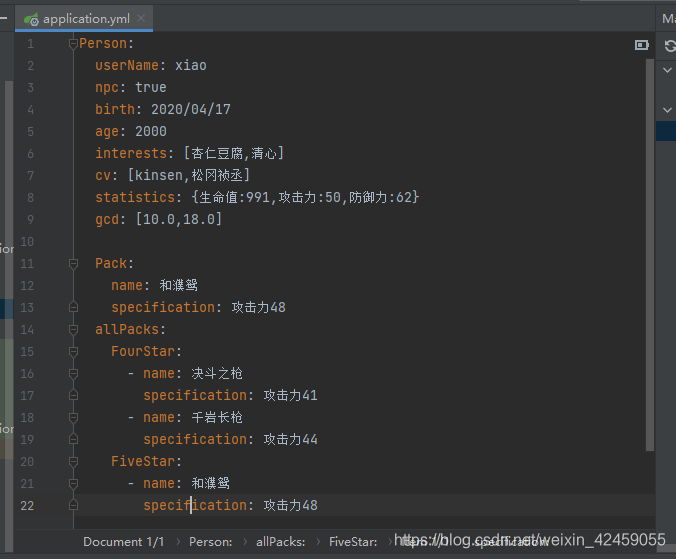Screen dimensions: 676x559
Task: Click the refresh icon in right panel
Action: (x=670, y=46)
